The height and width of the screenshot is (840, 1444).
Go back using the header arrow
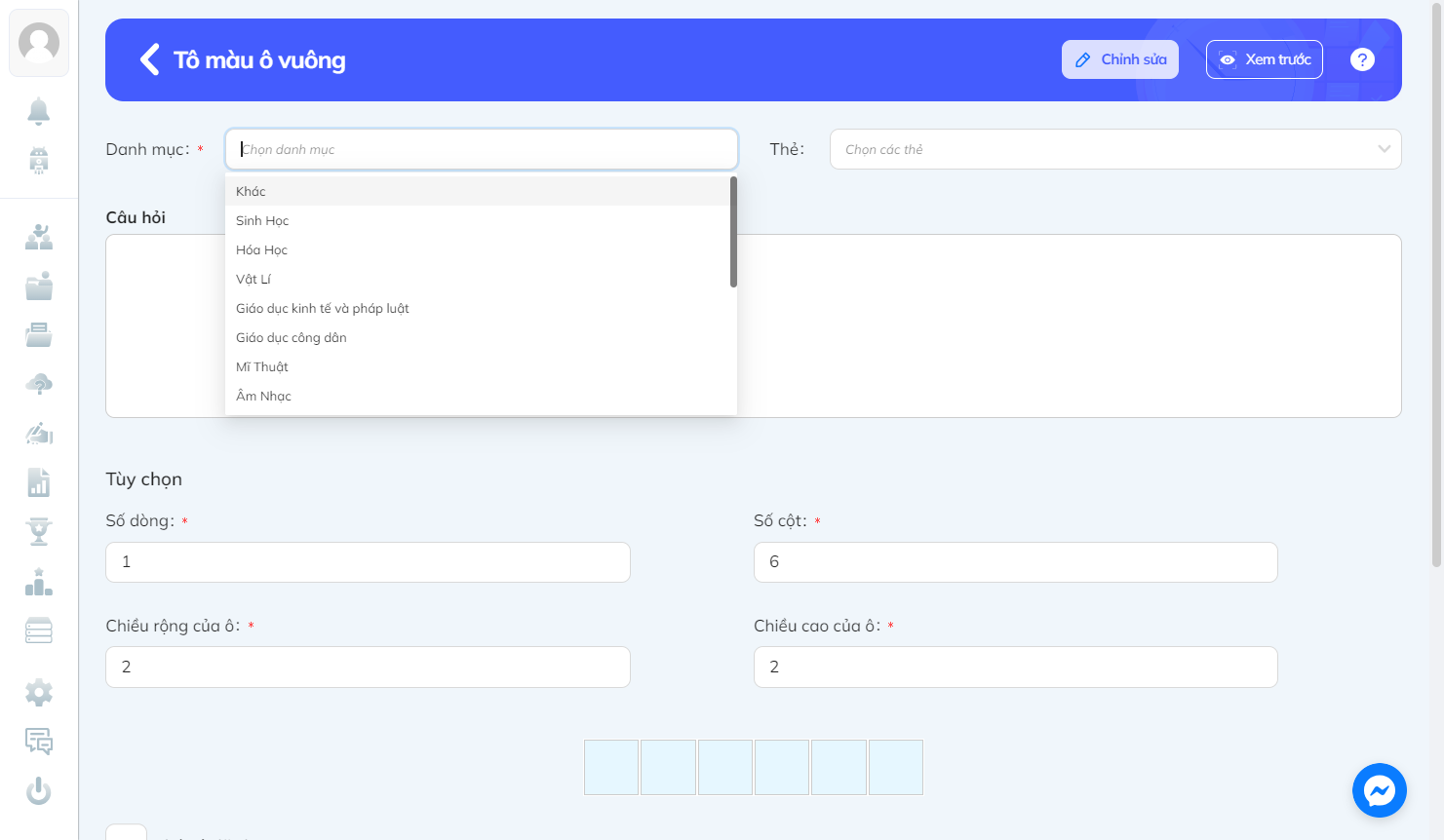[149, 59]
